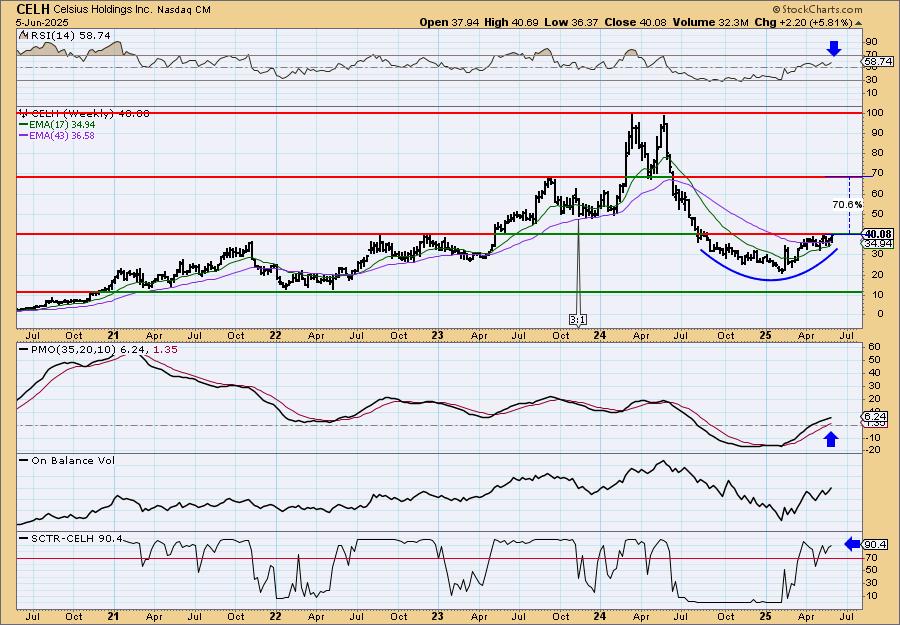This screenshot has width=900, height=625.
Task: Click the purple EMA(43) 36.58 legend entry
Action: pos(57,135)
